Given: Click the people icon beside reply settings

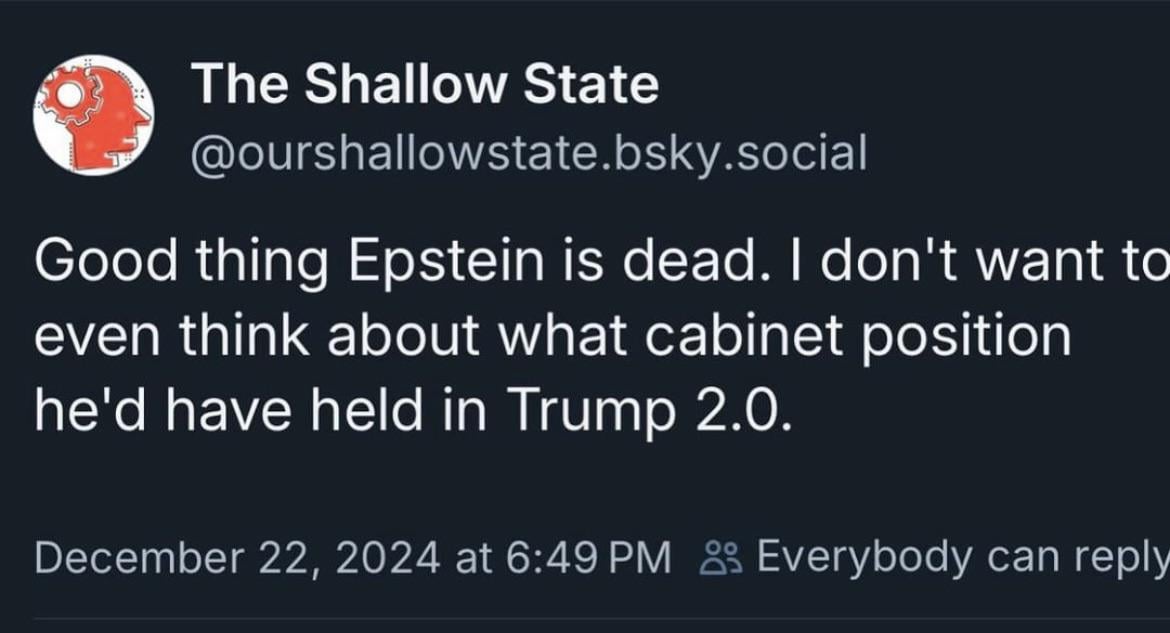Looking at the screenshot, I should 722,558.
